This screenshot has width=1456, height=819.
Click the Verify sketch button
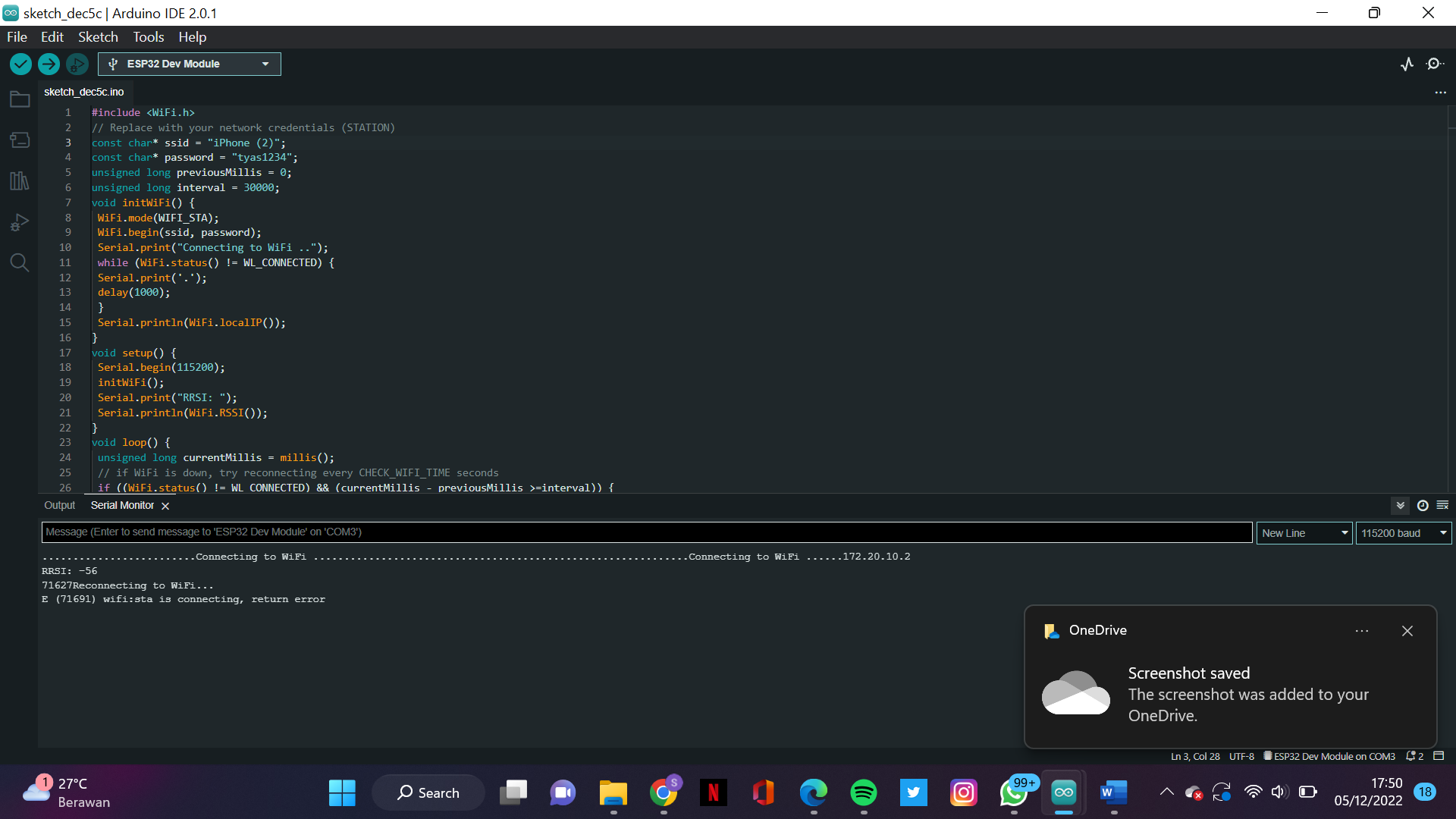(20, 64)
